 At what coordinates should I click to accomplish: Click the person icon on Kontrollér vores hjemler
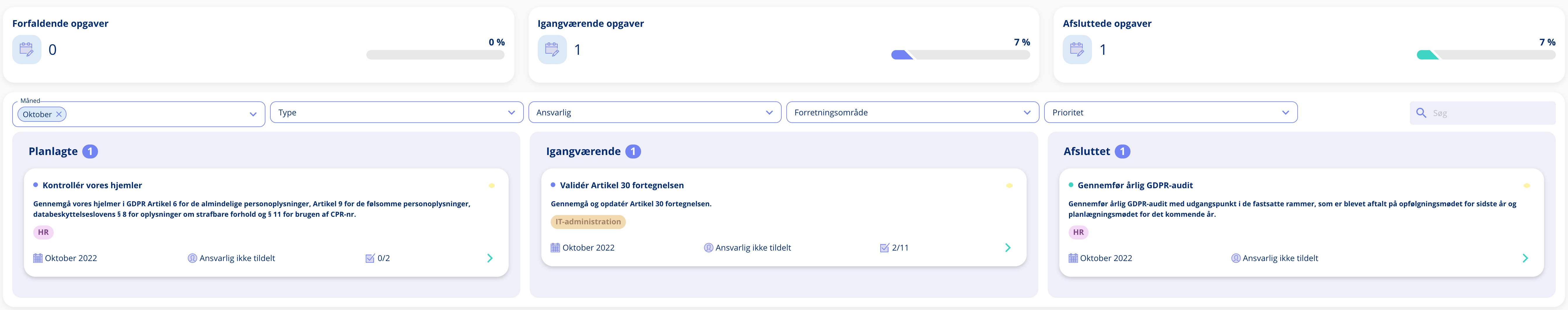coord(192,258)
